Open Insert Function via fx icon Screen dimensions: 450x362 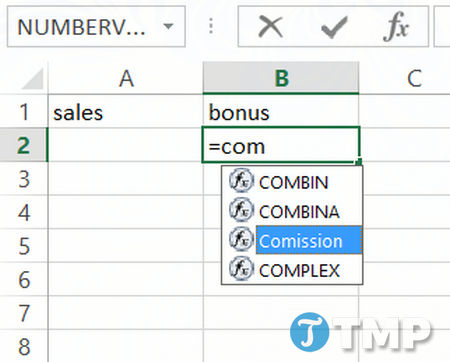click(x=396, y=27)
